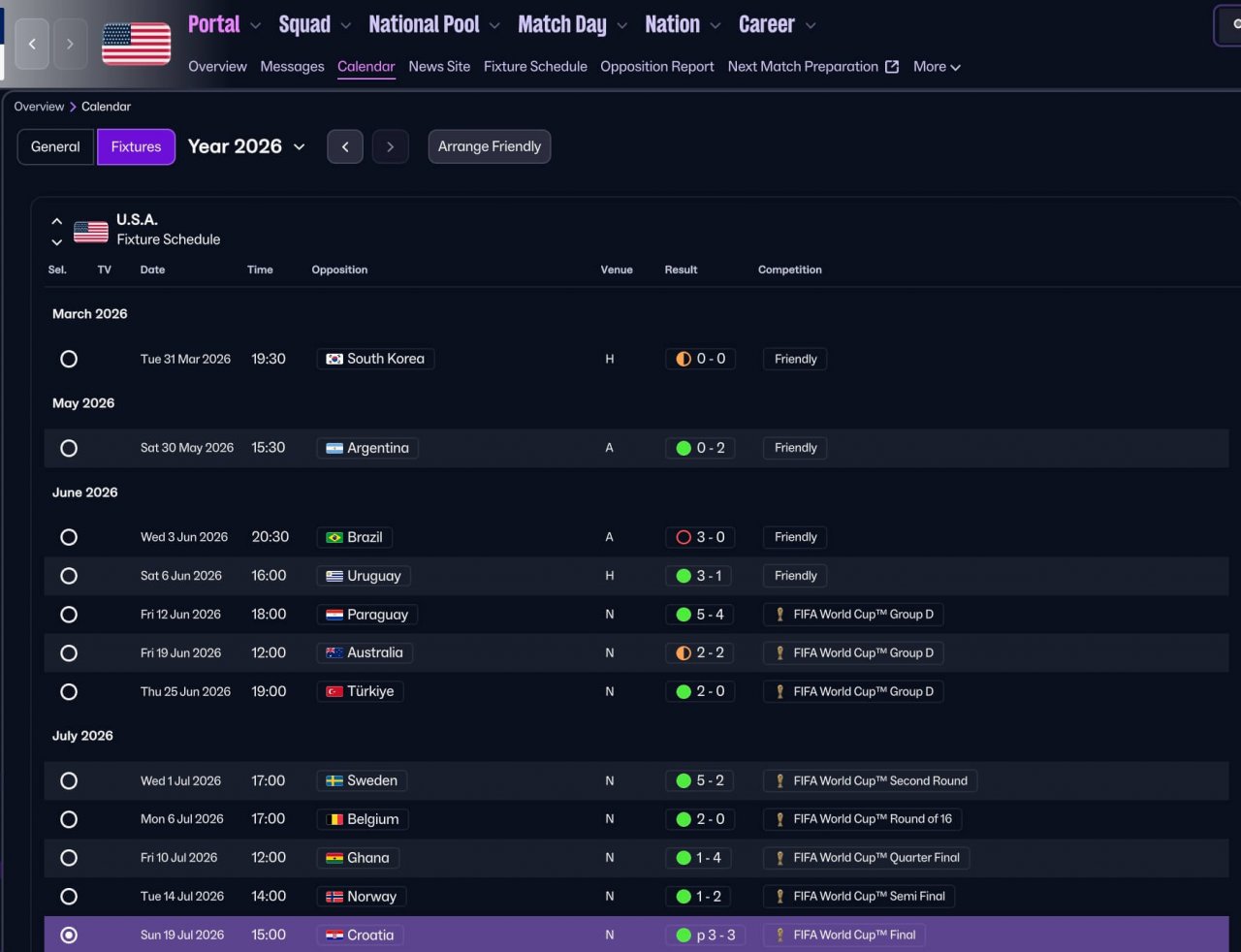This screenshot has height=952, width=1241.
Task: Click the Croatia flag icon
Action: (334, 936)
